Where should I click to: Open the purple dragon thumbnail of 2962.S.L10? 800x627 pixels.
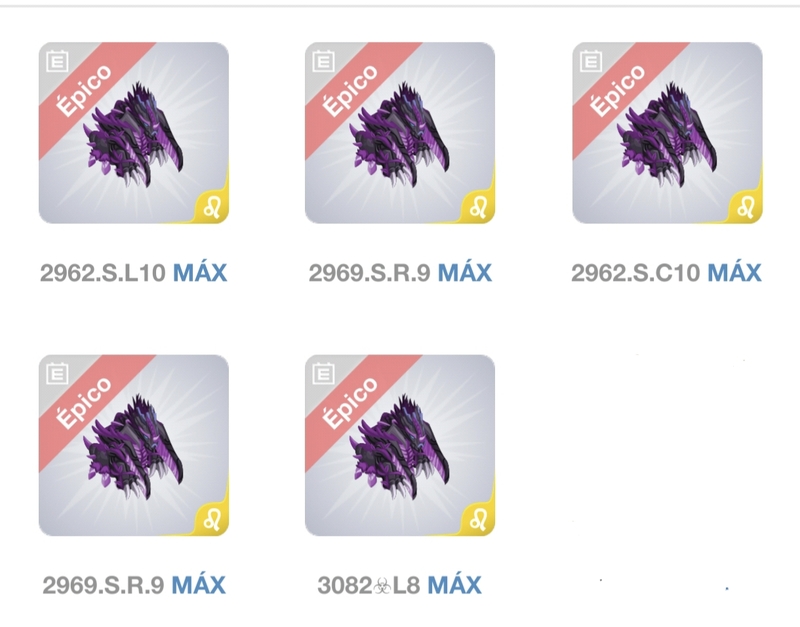pyautogui.click(x=134, y=136)
